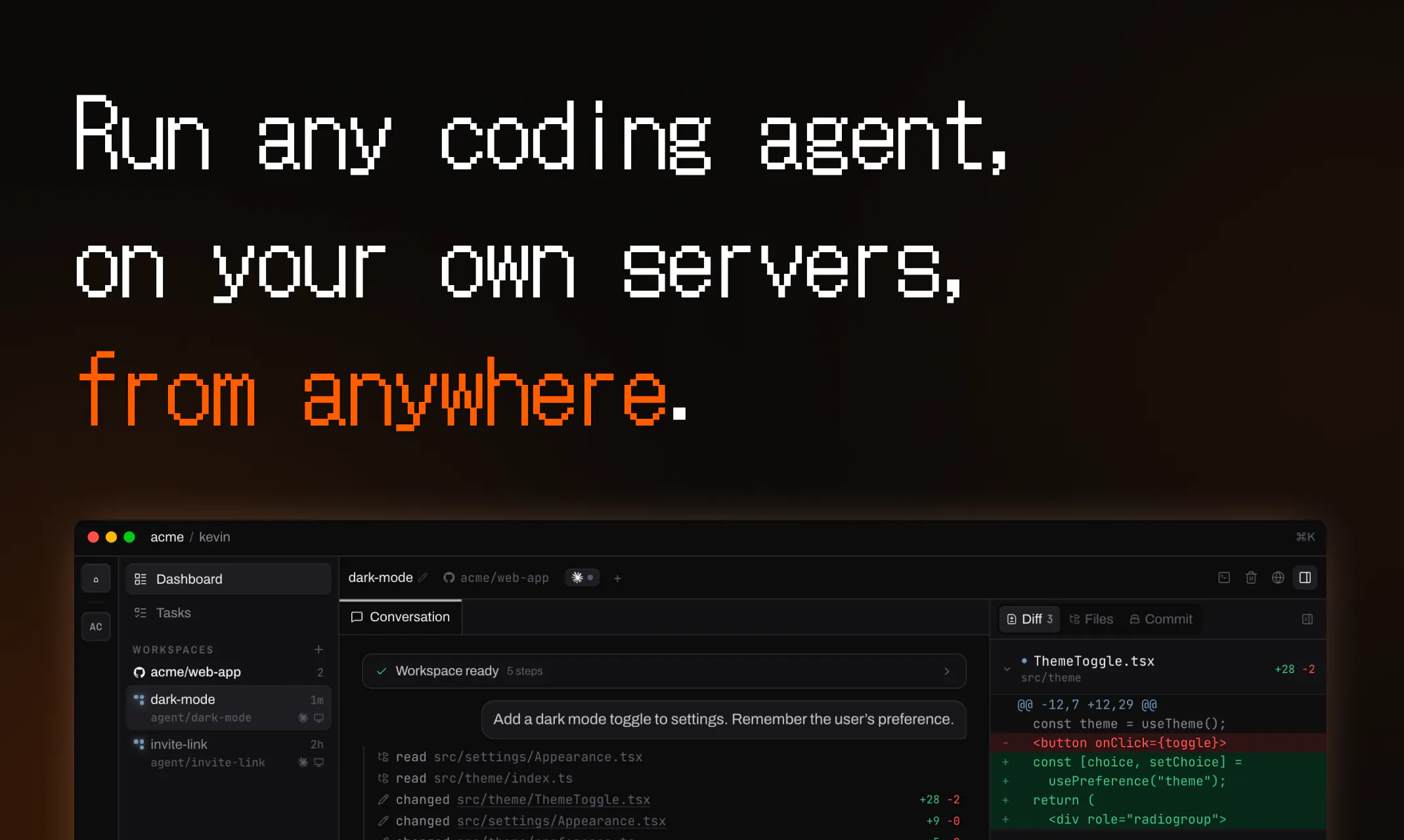This screenshot has height=840, width=1404.
Task: Click 'read src/settings/Appearance.tsx' step
Action: (x=510, y=757)
